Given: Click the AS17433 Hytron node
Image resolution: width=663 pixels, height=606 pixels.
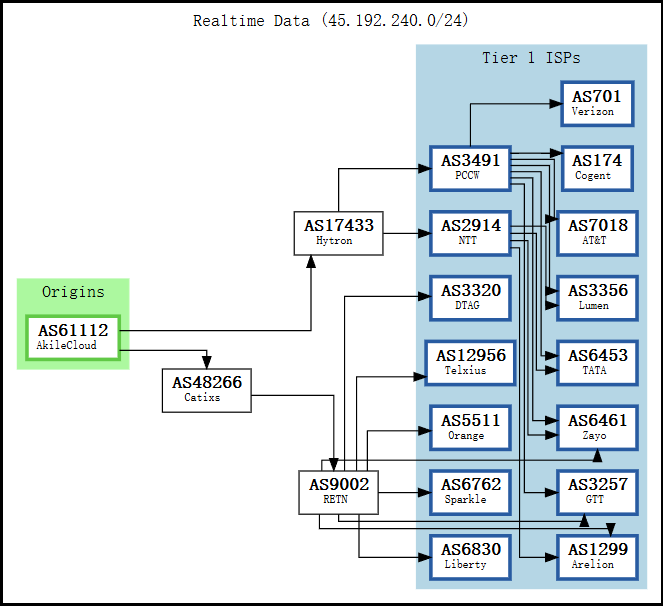Looking at the screenshot, I should (x=338, y=233).
